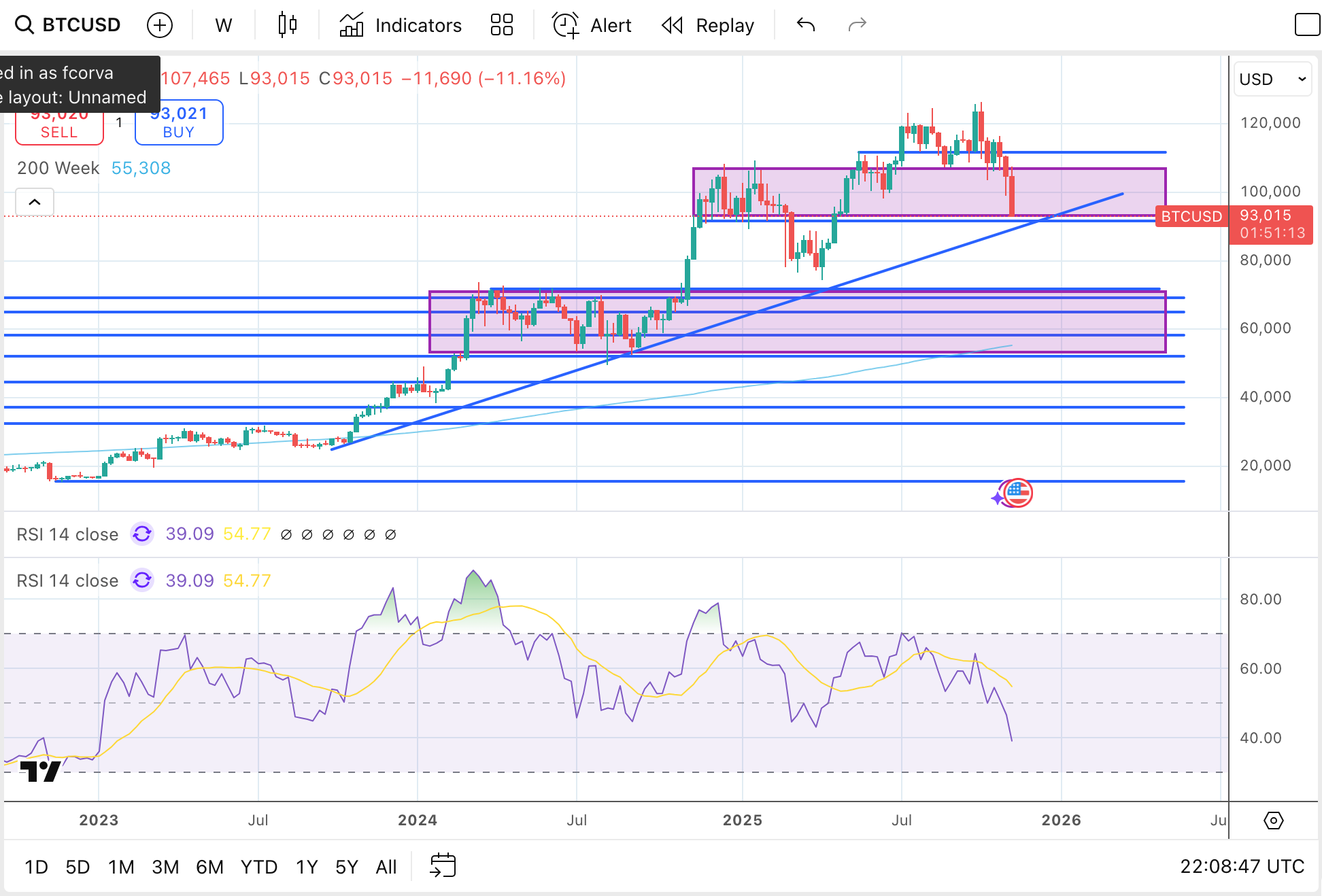Open the candlestick chart style icon

pyautogui.click(x=287, y=25)
